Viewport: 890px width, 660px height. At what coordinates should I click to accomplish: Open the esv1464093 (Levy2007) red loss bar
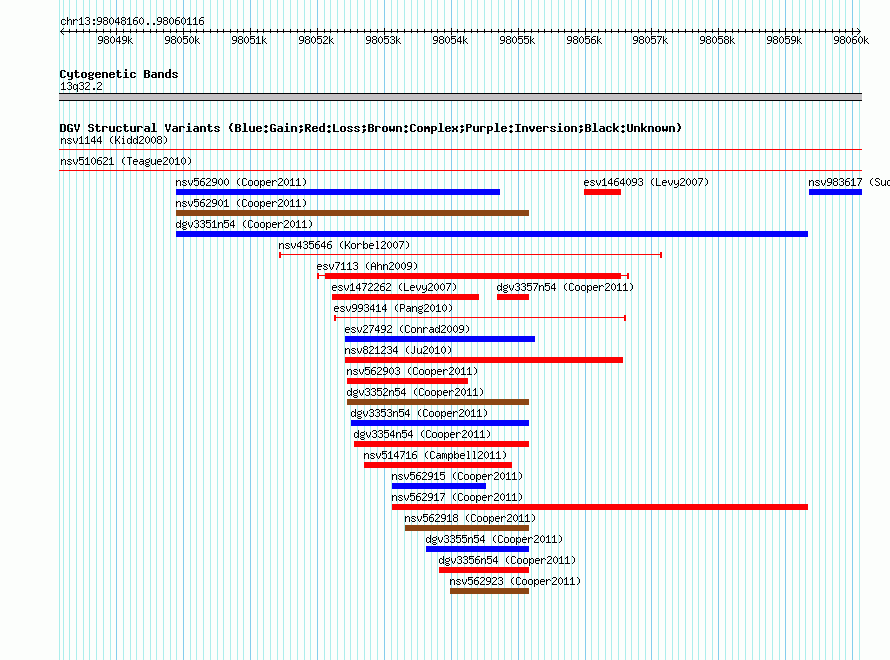click(602, 192)
